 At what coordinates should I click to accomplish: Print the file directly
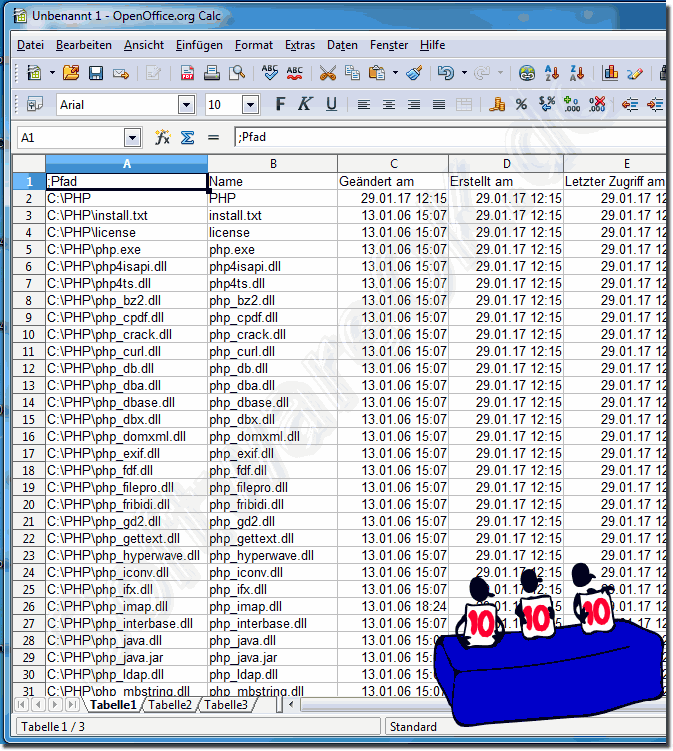pos(212,73)
